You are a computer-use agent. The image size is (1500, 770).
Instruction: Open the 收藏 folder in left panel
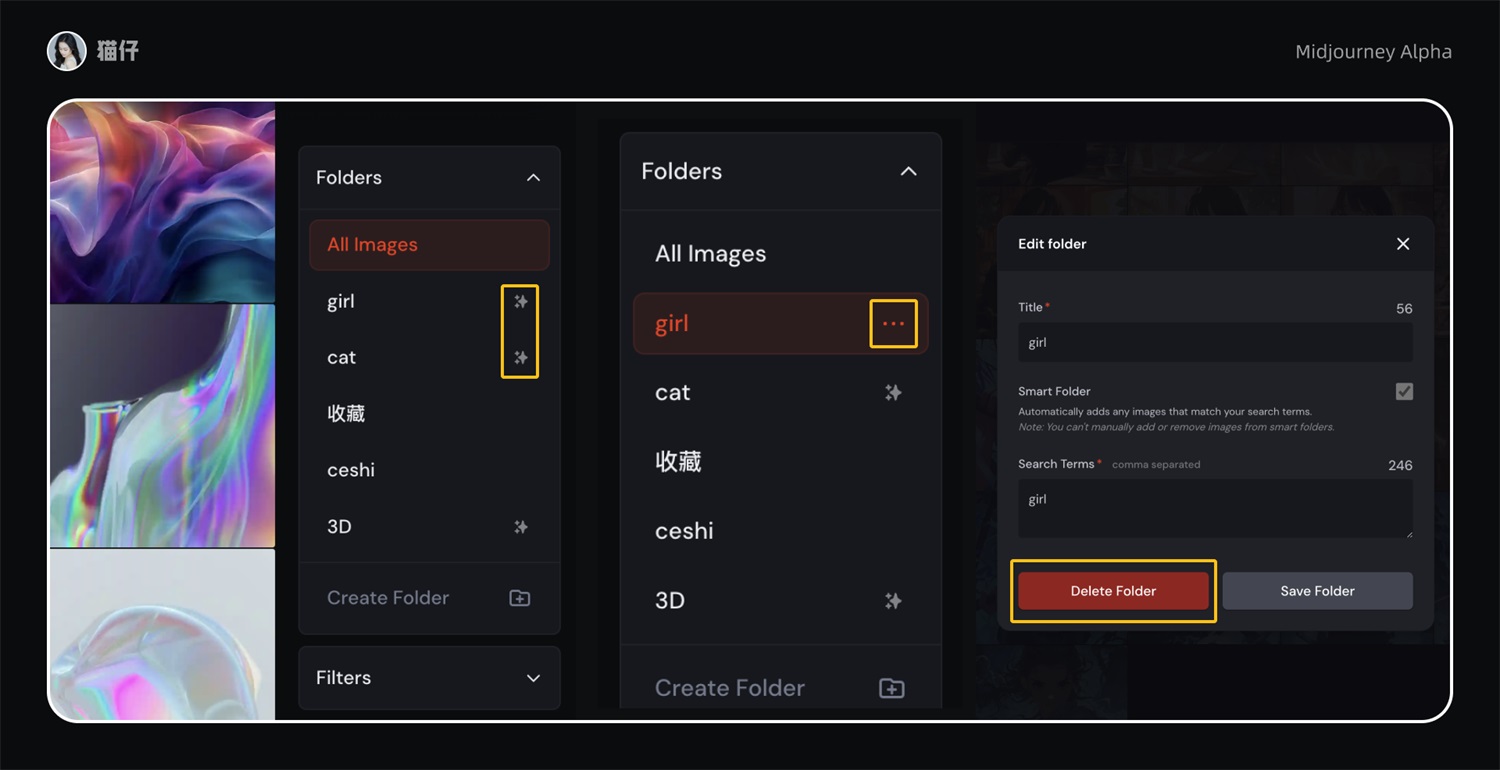pyautogui.click(x=346, y=414)
